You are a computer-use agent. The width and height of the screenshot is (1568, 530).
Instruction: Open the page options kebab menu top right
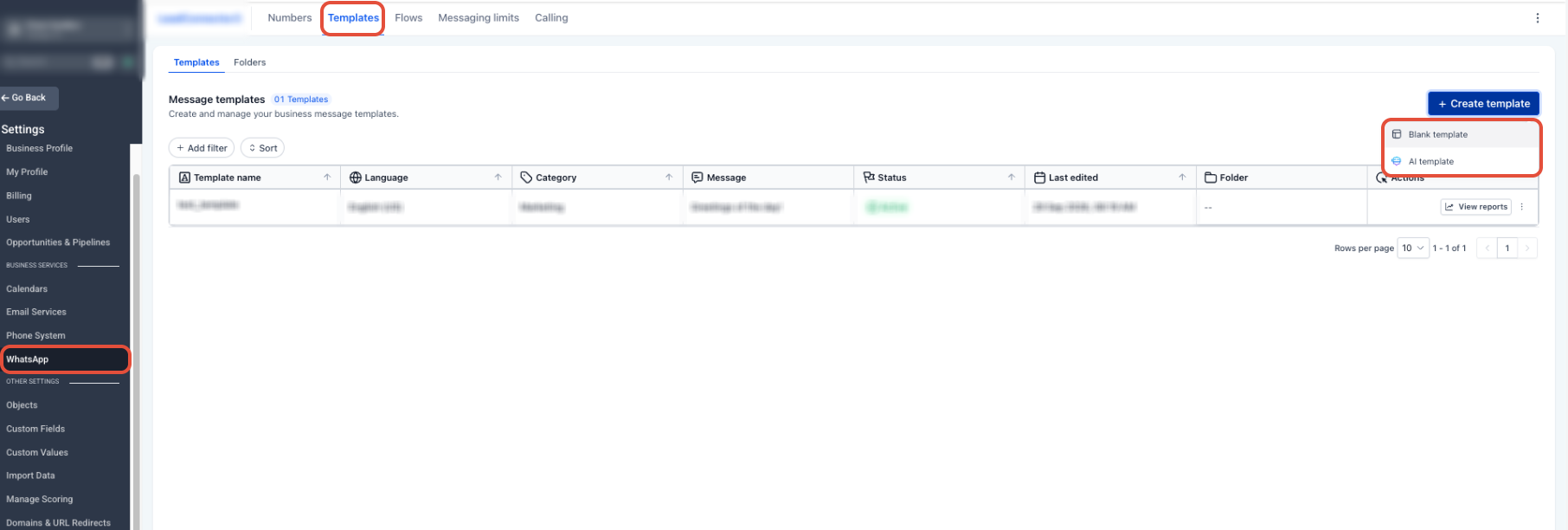coord(1538,18)
